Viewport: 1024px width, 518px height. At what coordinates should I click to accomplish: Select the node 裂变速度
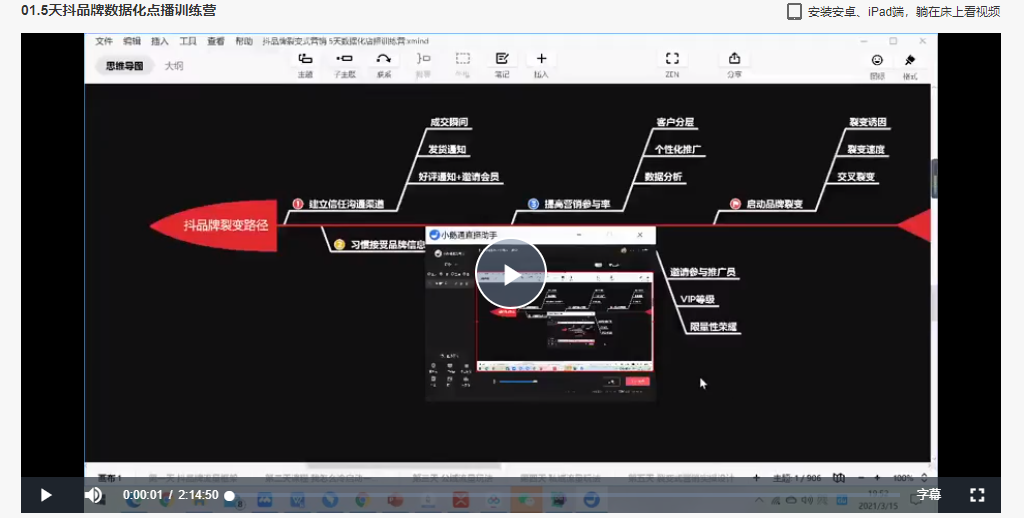[866, 150]
